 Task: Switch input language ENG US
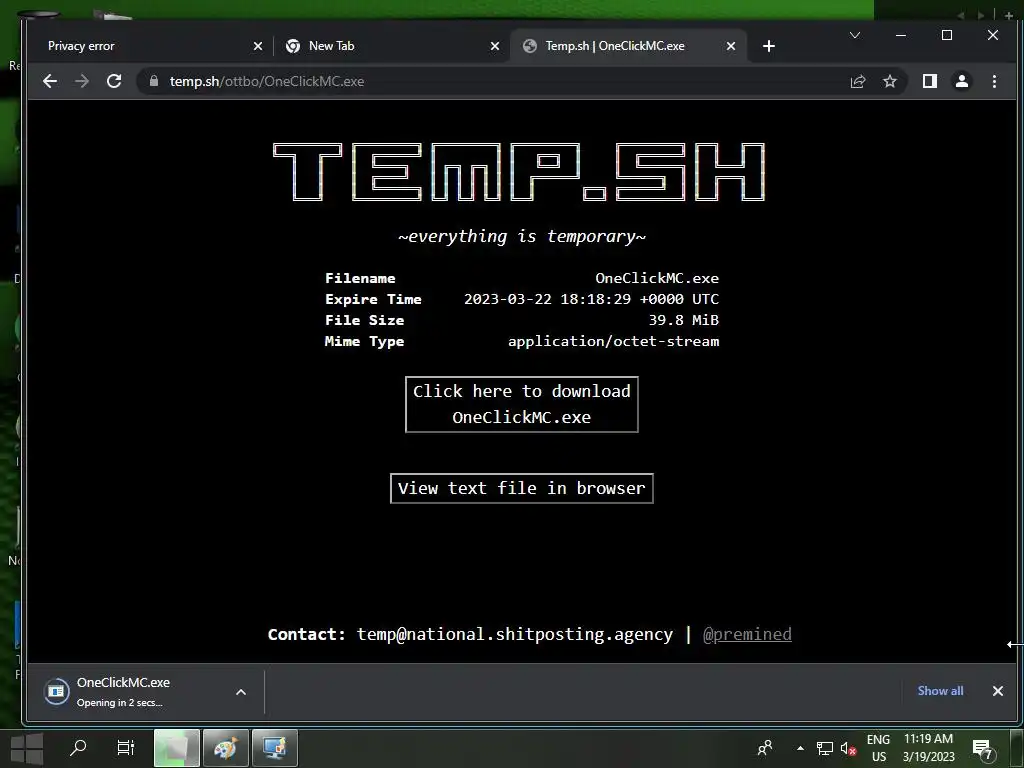point(878,748)
